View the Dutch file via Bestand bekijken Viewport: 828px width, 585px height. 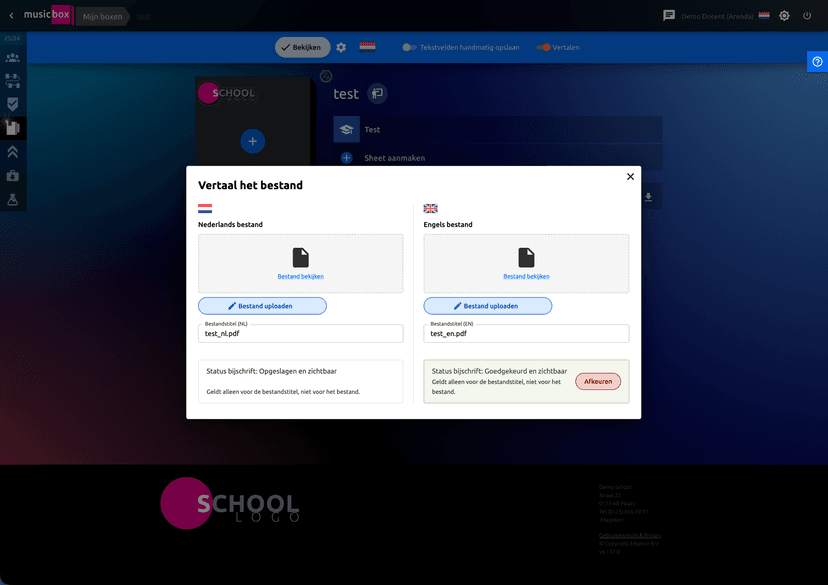(300, 276)
